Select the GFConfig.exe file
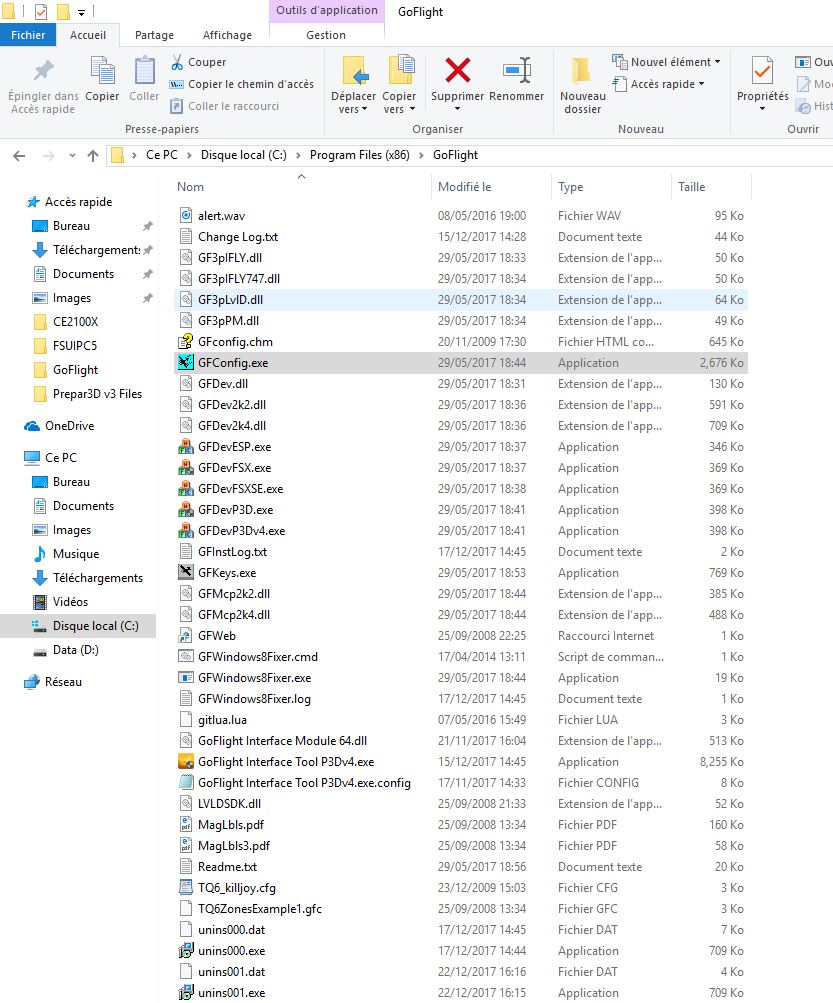Screen dimensions: 833x1003 pyautogui.click(x=233, y=363)
